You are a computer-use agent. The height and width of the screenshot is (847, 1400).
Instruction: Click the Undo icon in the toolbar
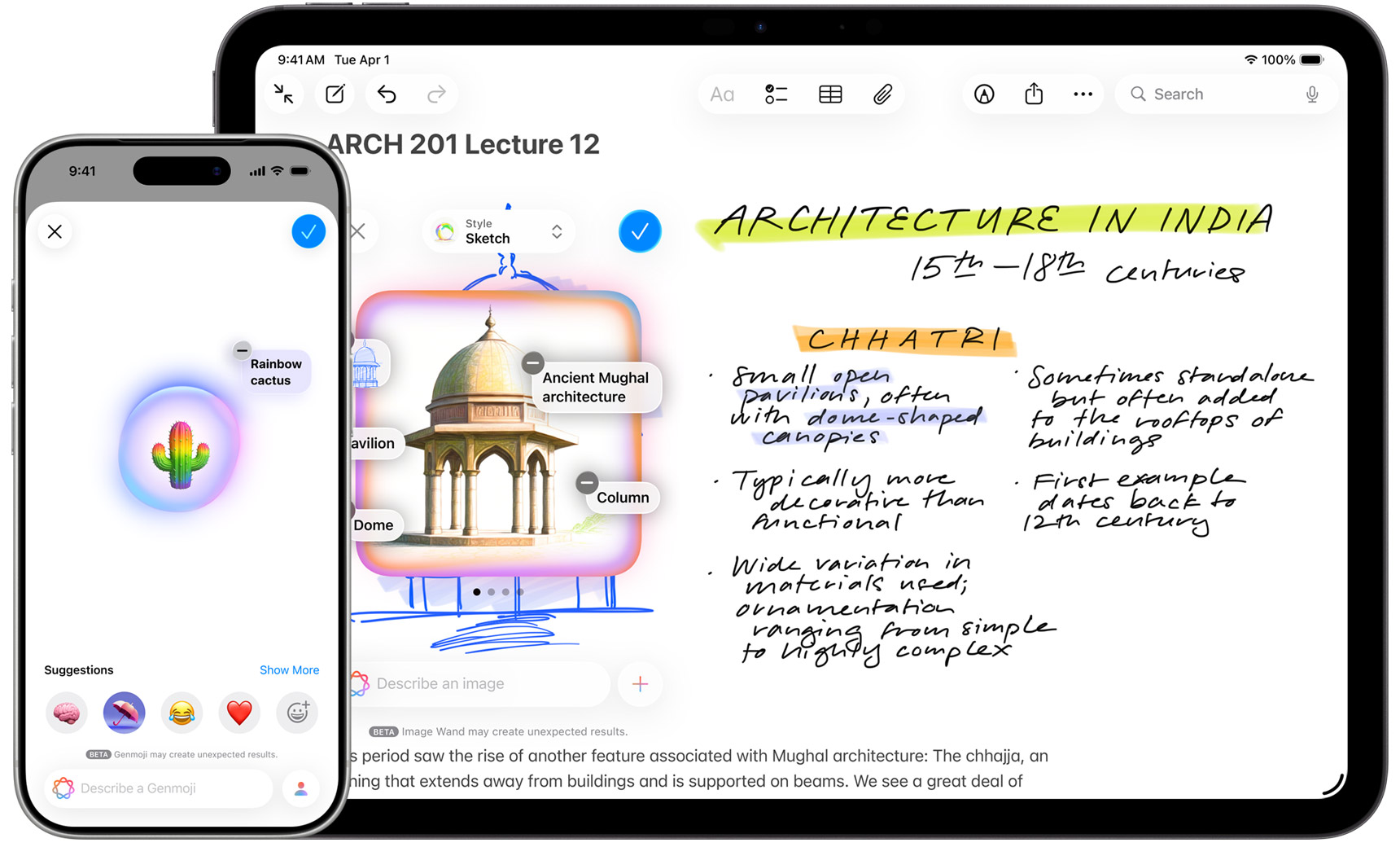(x=386, y=94)
